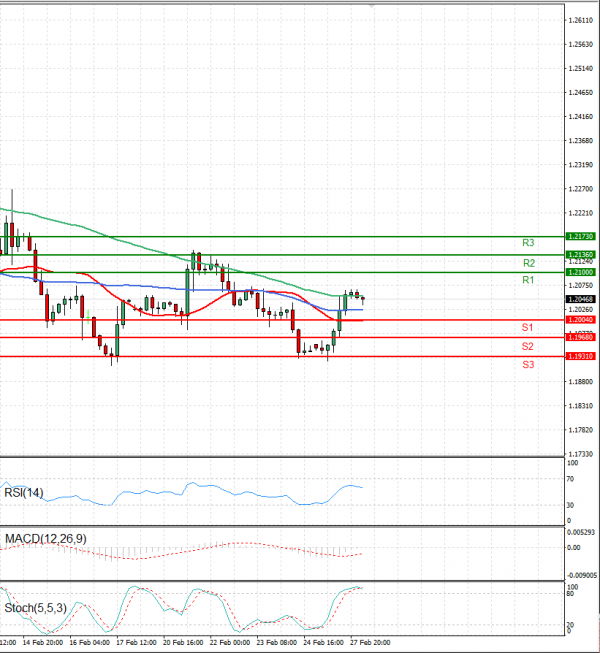Click the 1.17820 price axis value

tap(581, 430)
